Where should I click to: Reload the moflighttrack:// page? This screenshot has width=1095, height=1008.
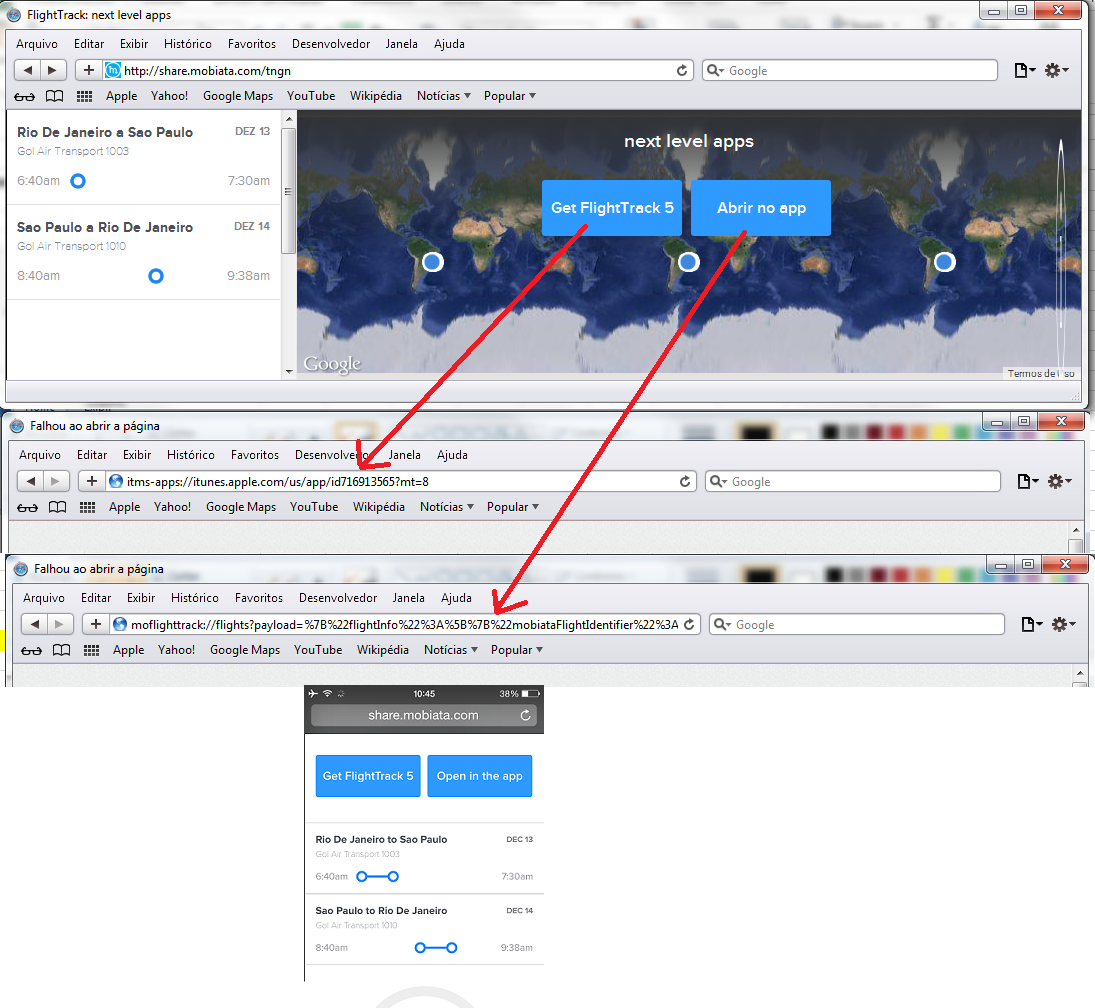(689, 624)
